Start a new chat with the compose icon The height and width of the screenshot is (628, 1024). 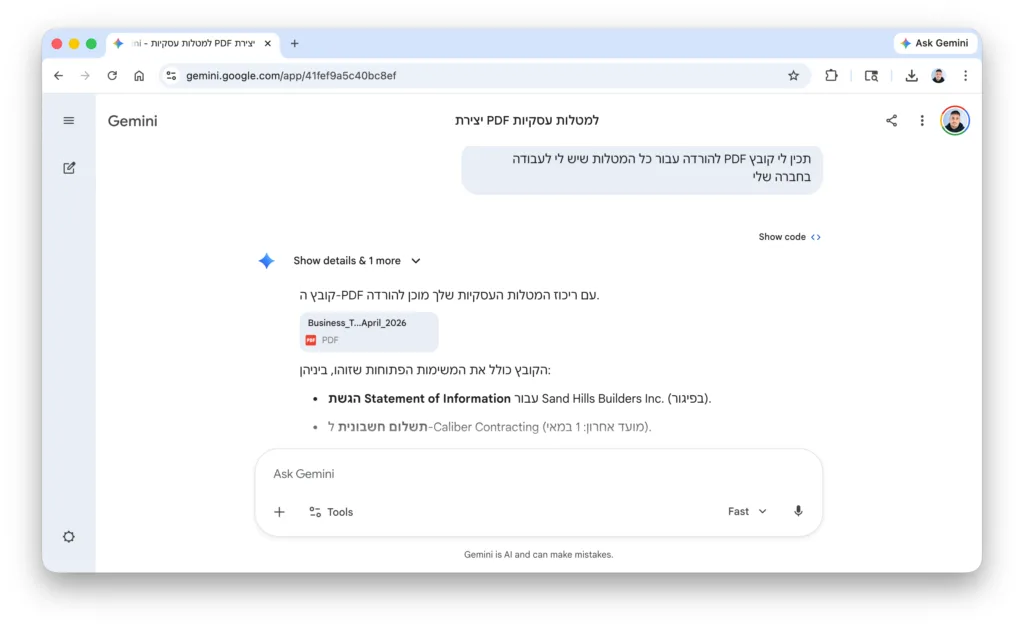[69, 168]
